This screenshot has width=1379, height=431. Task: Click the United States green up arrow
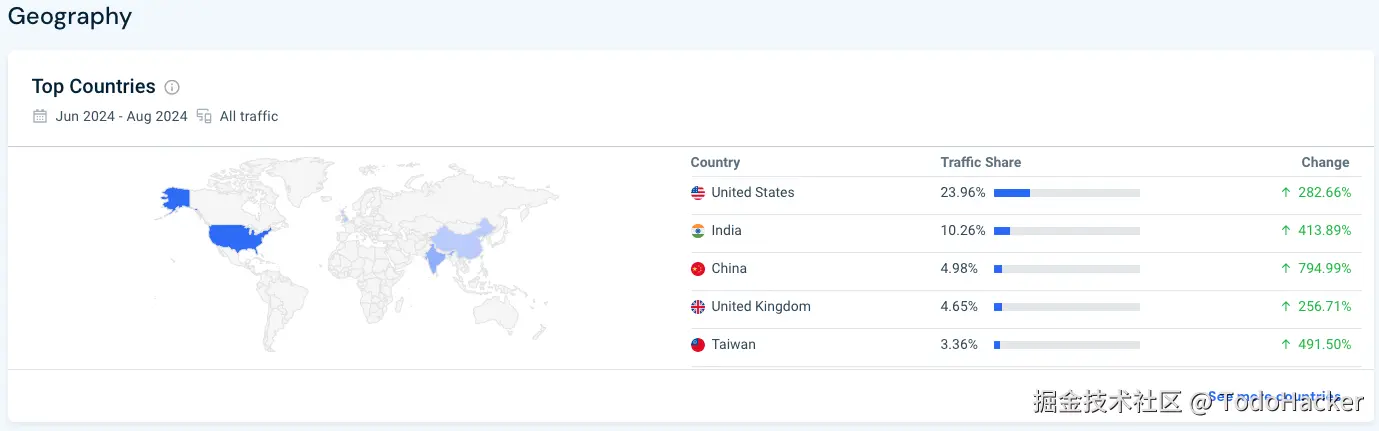pos(1286,193)
